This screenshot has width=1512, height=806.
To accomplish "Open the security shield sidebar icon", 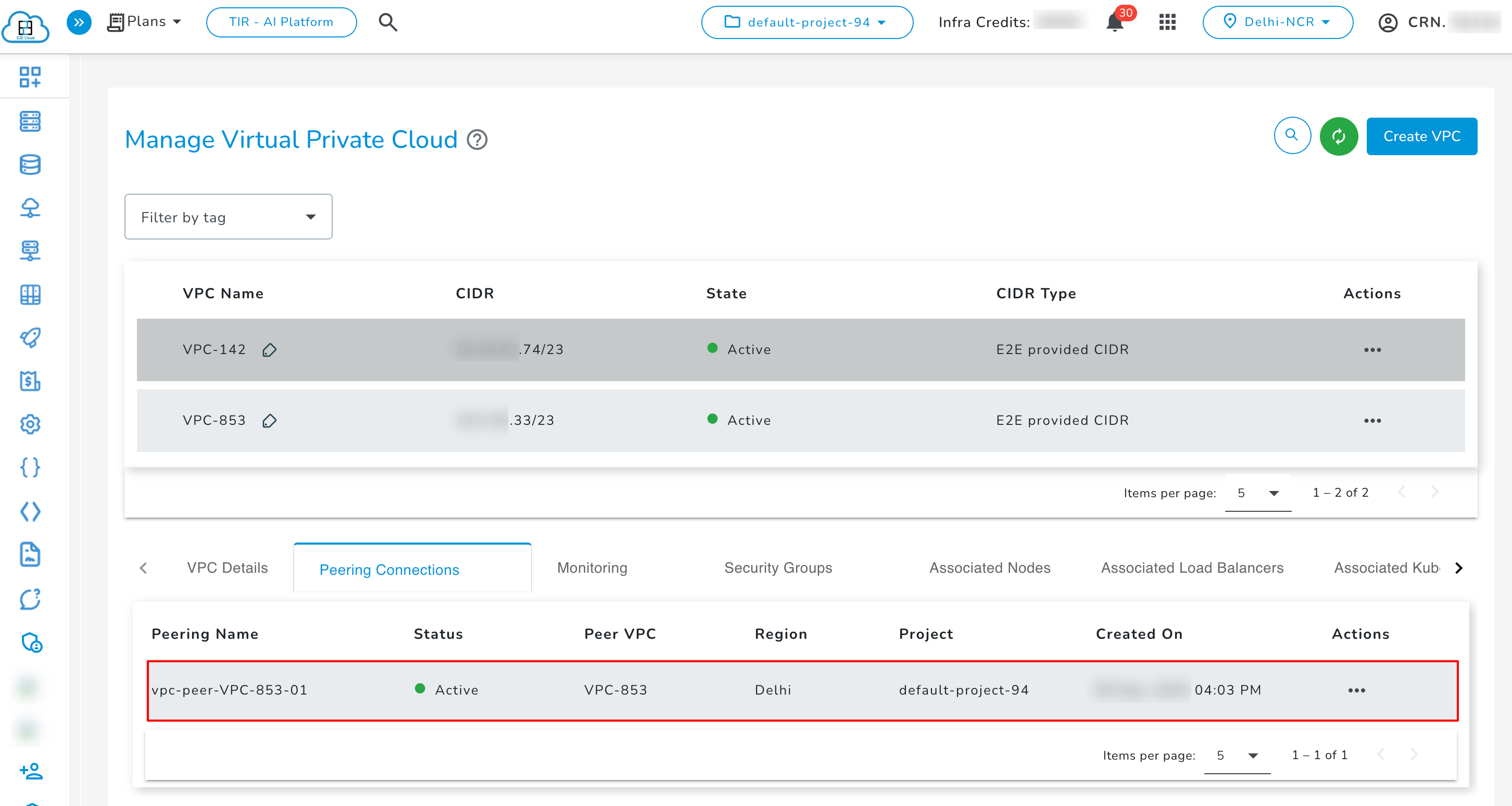I will coord(31,643).
